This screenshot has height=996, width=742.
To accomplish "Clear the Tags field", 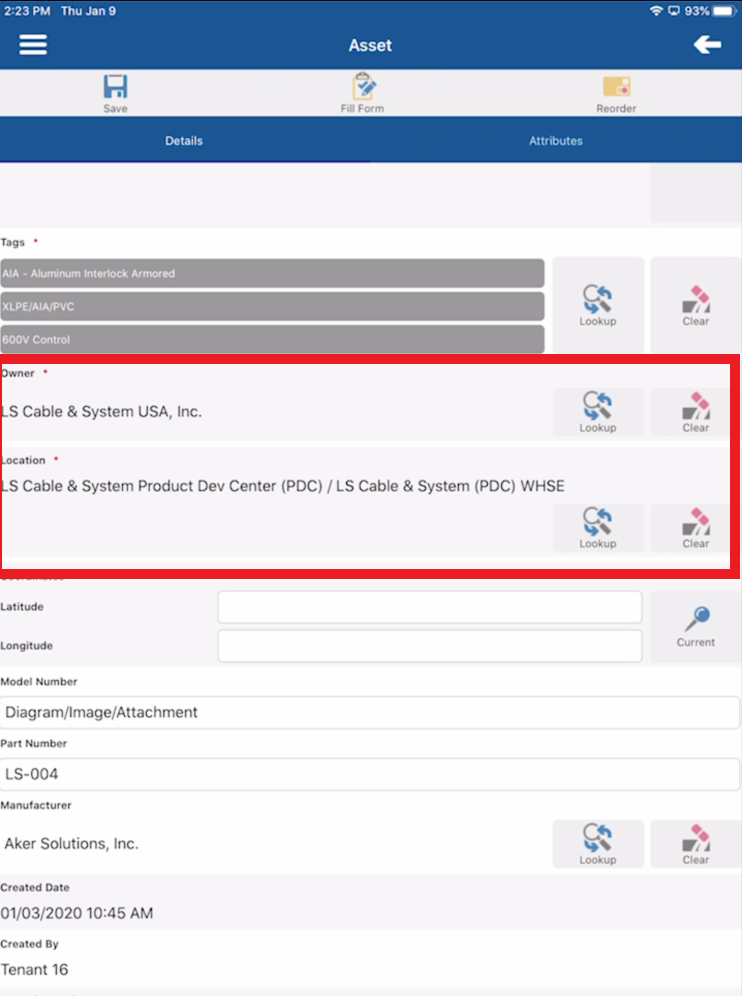I will [696, 305].
